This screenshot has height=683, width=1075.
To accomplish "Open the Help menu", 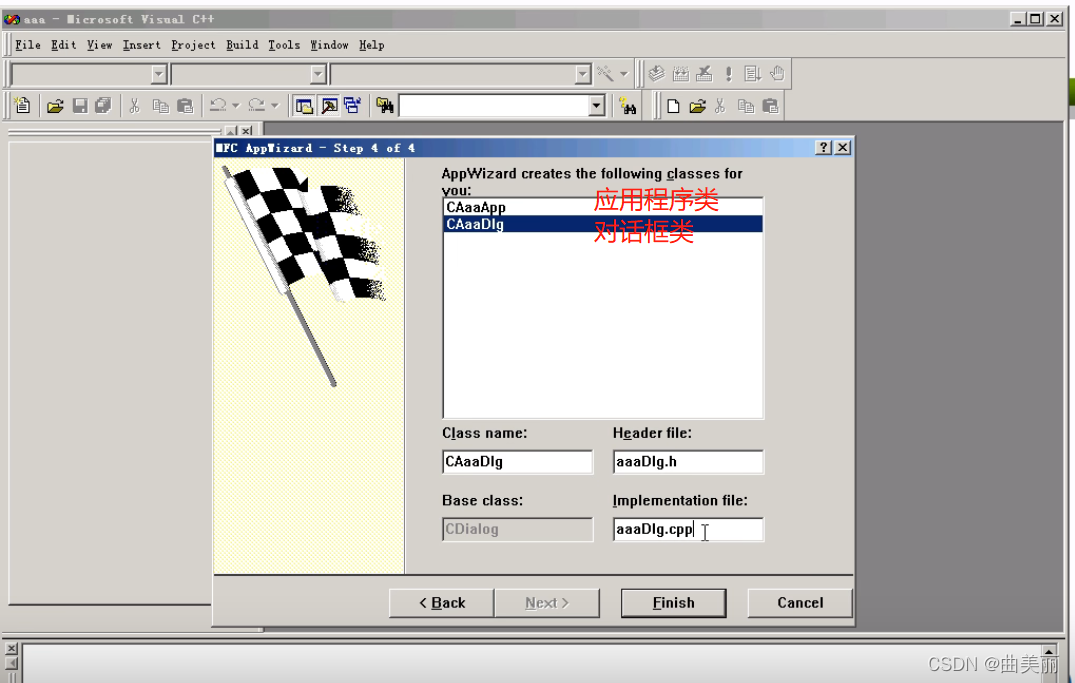I will tap(372, 45).
